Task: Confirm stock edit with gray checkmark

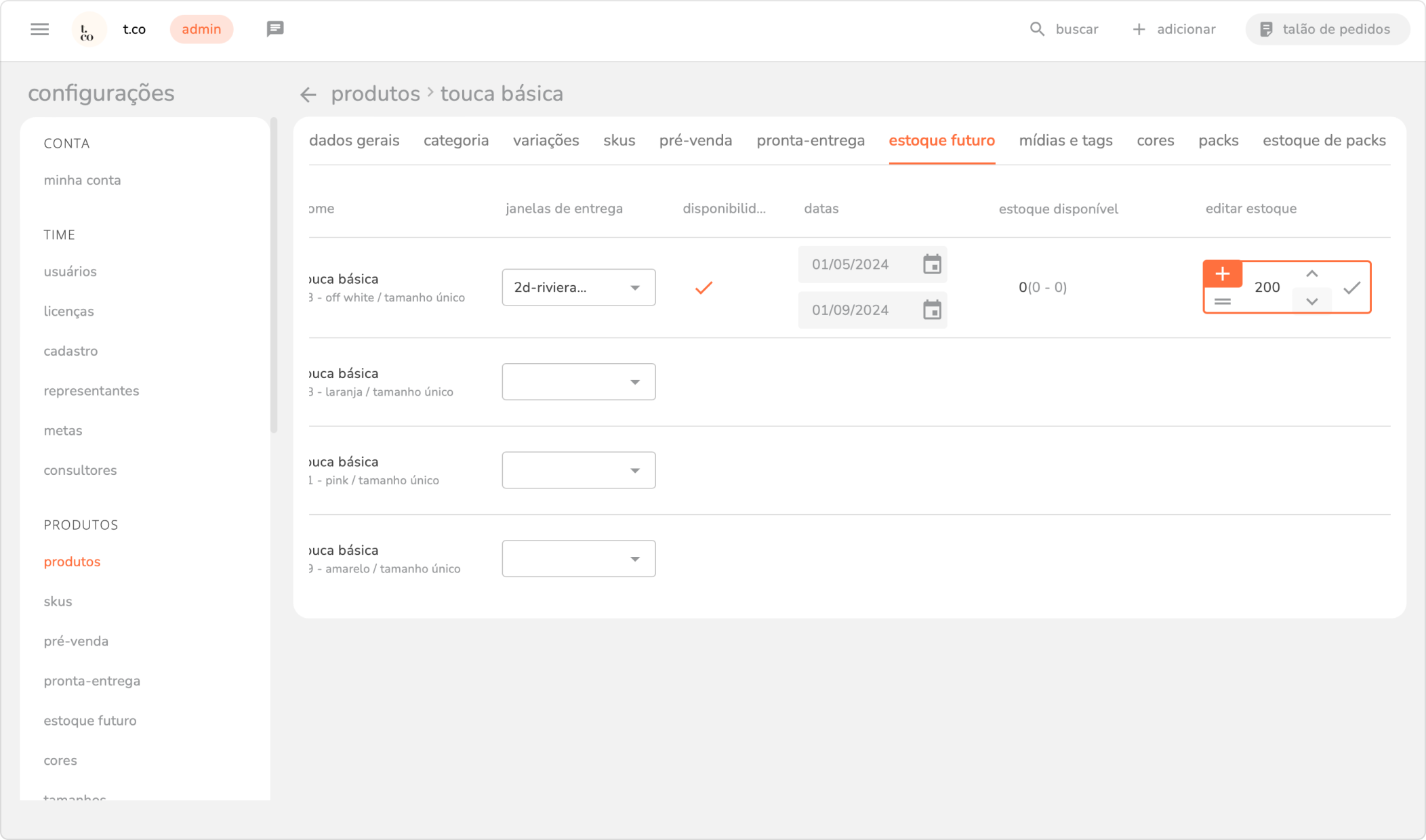Action: [x=1351, y=288]
